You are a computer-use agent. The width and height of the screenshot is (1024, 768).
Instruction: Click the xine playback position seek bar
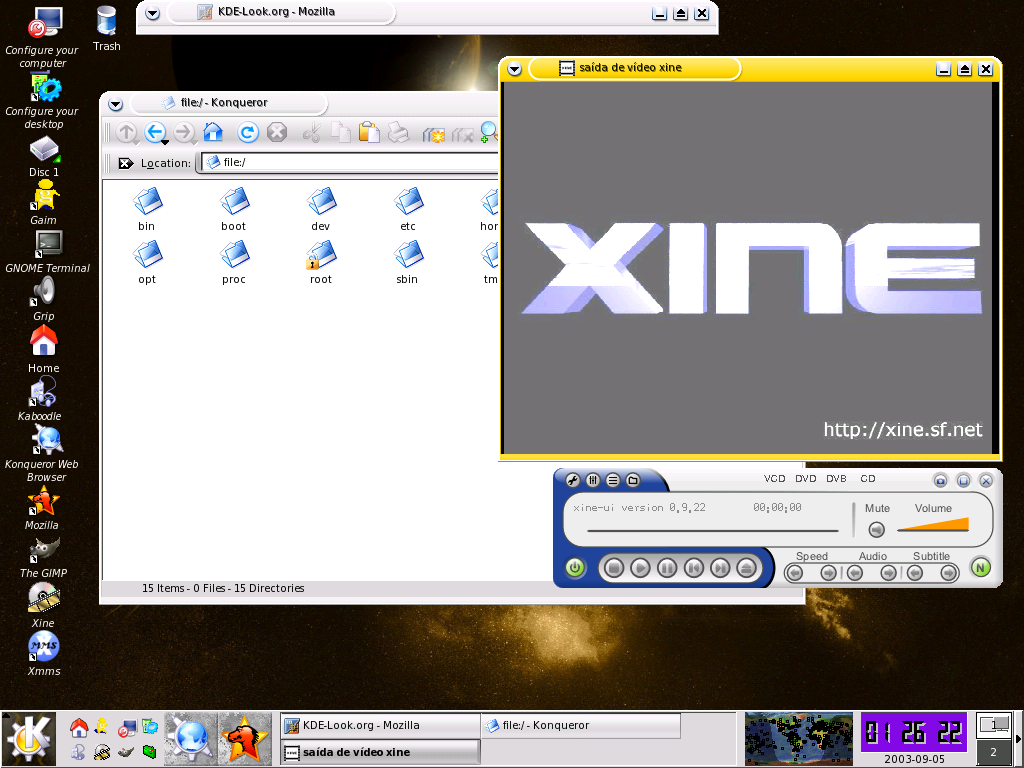point(712,530)
